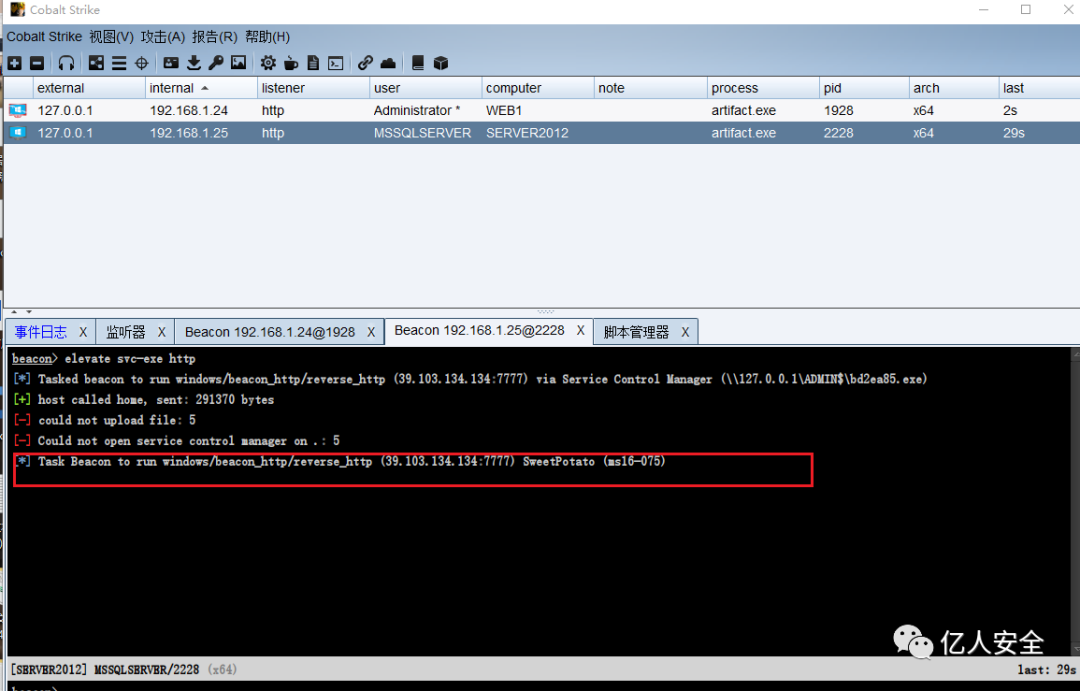Open credentials via ID card icon
Viewport: 1080px width, 691px height.
coord(171,63)
